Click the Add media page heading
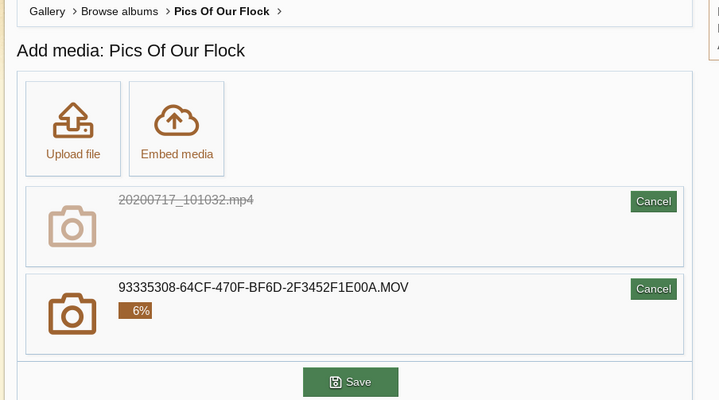 coord(131,51)
